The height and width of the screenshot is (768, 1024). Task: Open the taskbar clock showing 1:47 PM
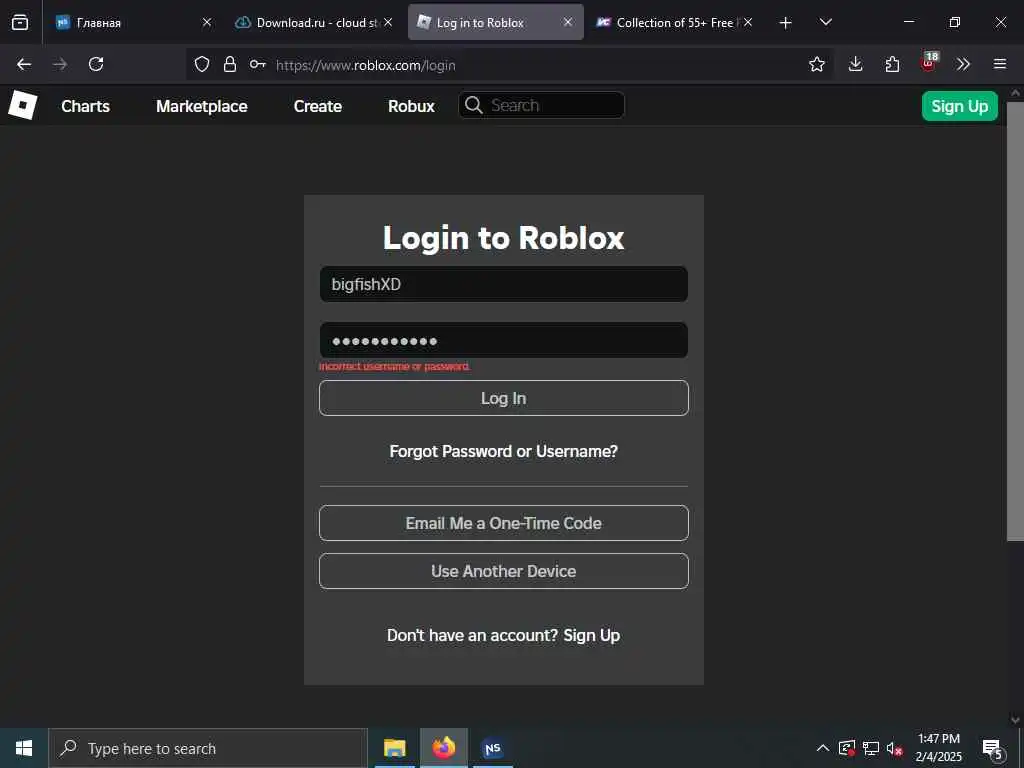938,748
